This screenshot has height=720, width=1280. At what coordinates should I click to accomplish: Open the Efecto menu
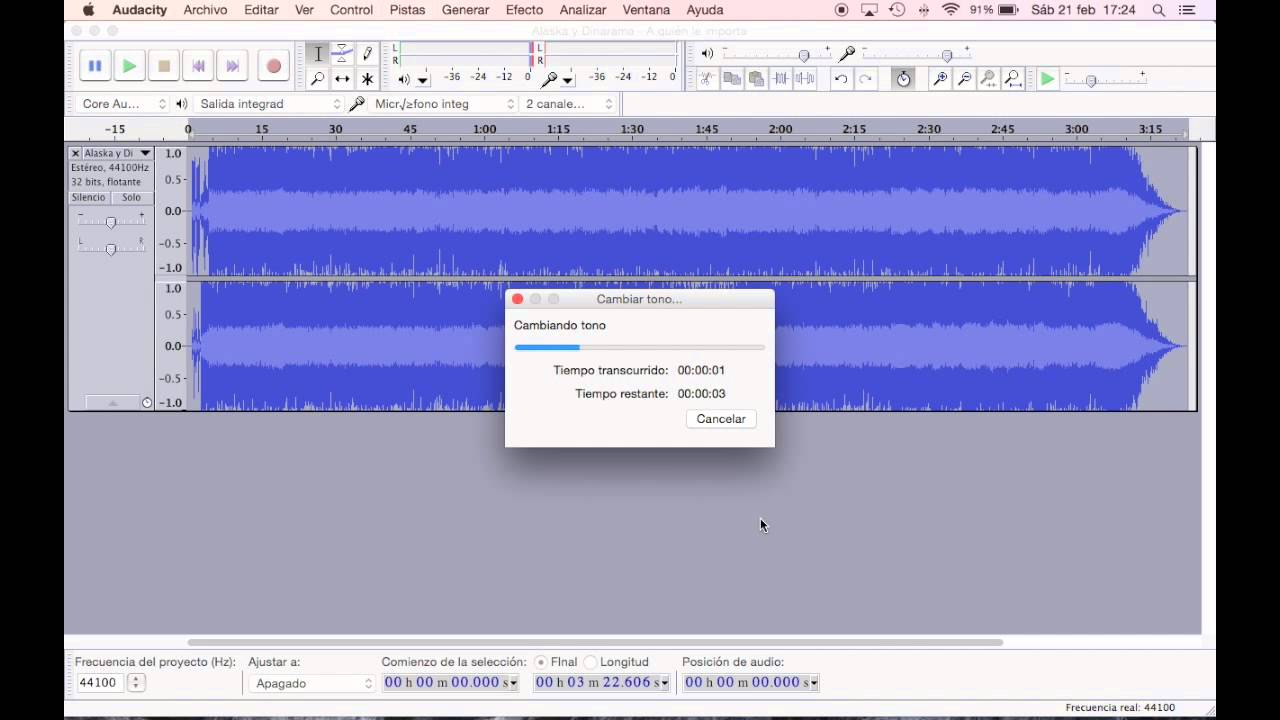click(x=524, y=10)
